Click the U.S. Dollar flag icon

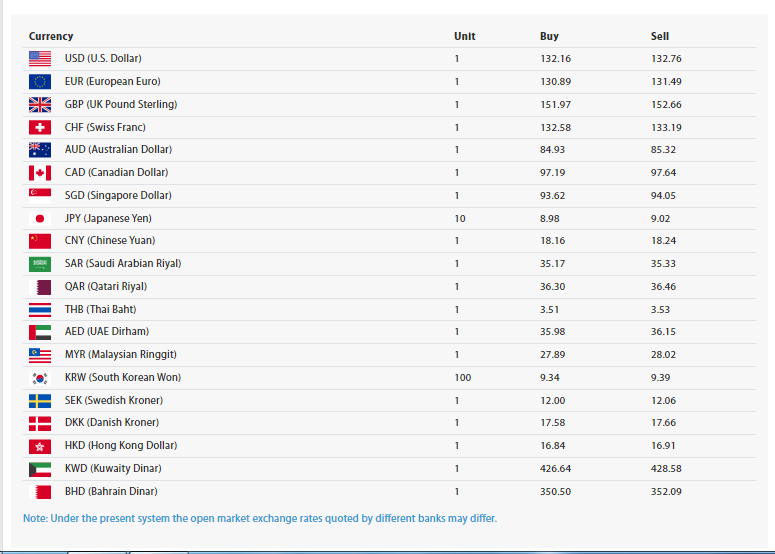click(40, 59)
